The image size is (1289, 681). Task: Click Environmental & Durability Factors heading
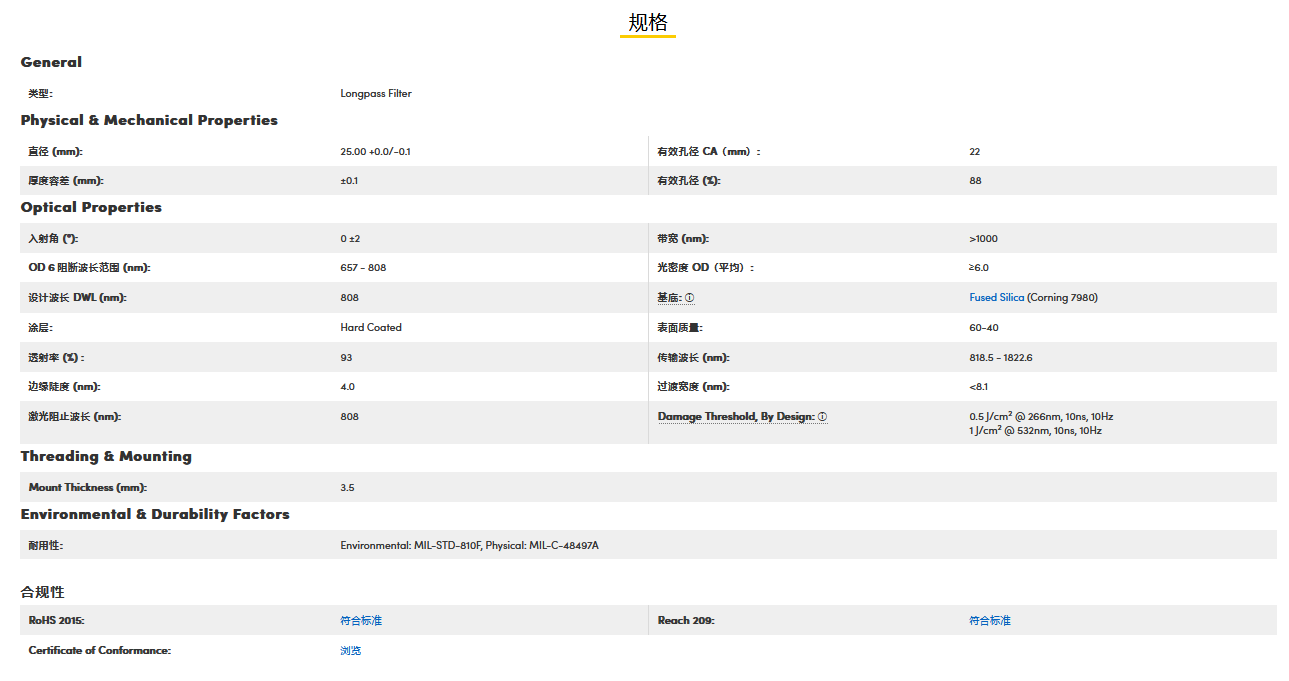(155, 514)
